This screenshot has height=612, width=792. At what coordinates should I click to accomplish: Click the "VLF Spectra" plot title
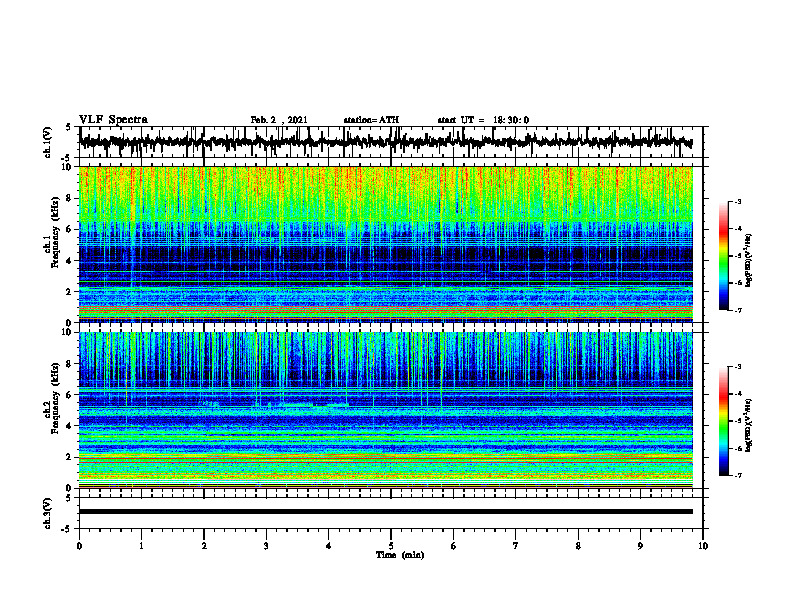[x=113, y=120]
